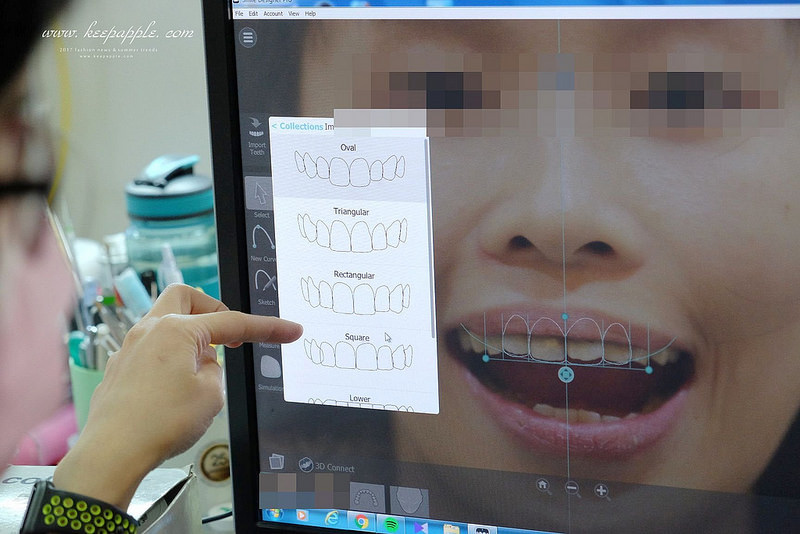This screenshot has width=800, height=534.
Task: Click the right endpoint of the smile curve
Action: (649, 370)
